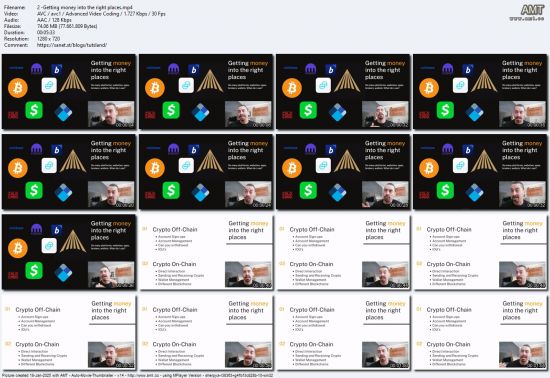Image resolution: width=550 pixels, height=378 pixels.
Task: Select the filename "2 -Getting money into the right places.mp4"
Action: 85,7
